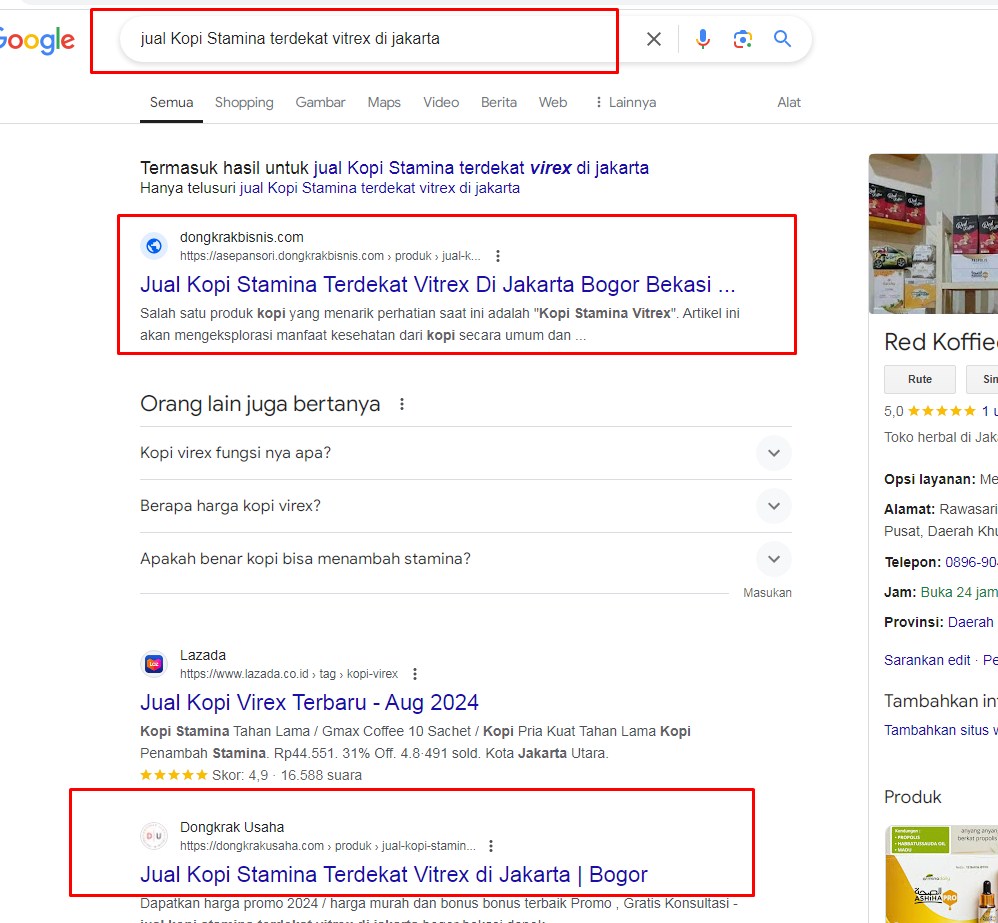
Task: Click the dongkrakbisnis.com globe favicon
Action: (154, 246)
